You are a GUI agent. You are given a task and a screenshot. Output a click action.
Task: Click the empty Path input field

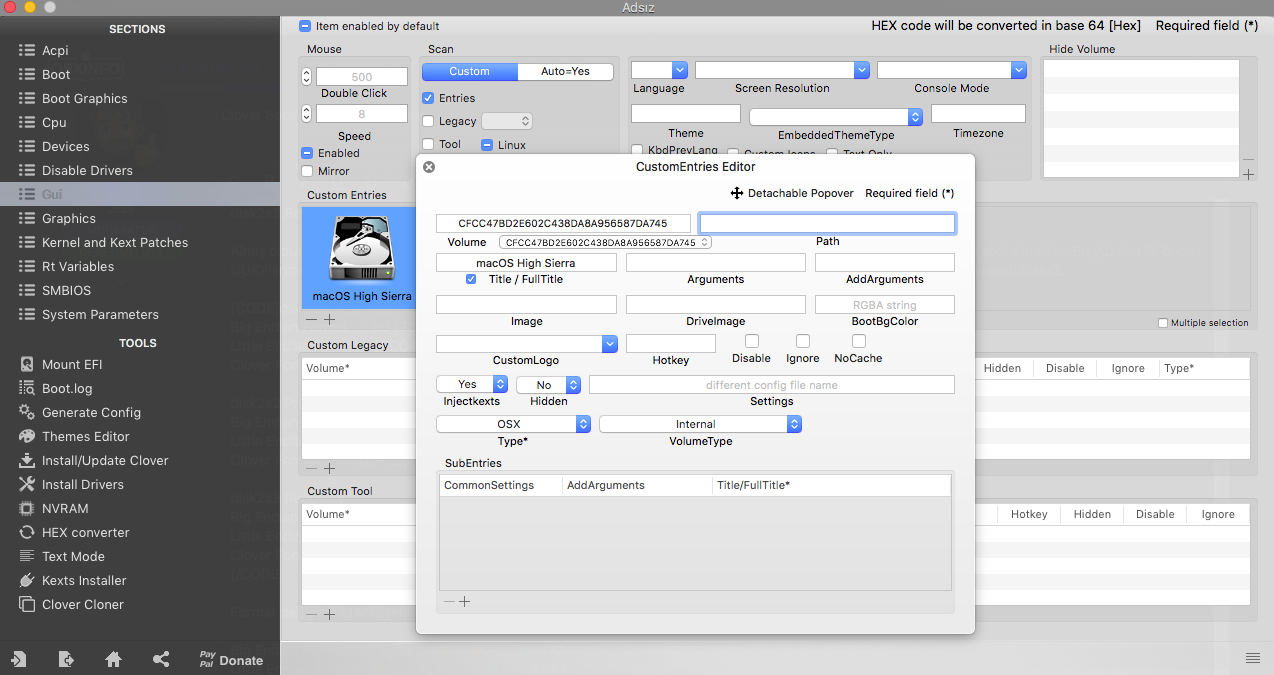point(827,223)
